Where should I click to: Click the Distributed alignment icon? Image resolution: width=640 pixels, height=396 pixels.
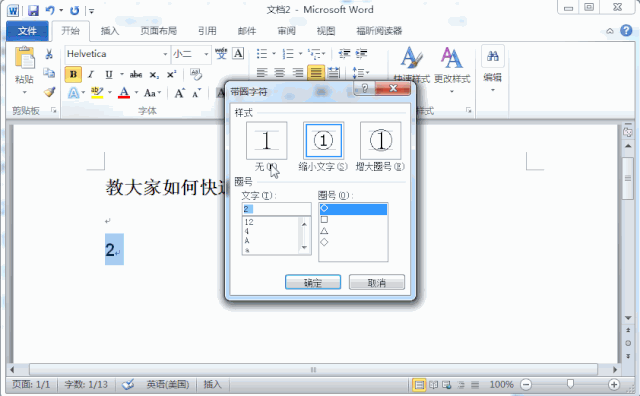pos(334,73)
